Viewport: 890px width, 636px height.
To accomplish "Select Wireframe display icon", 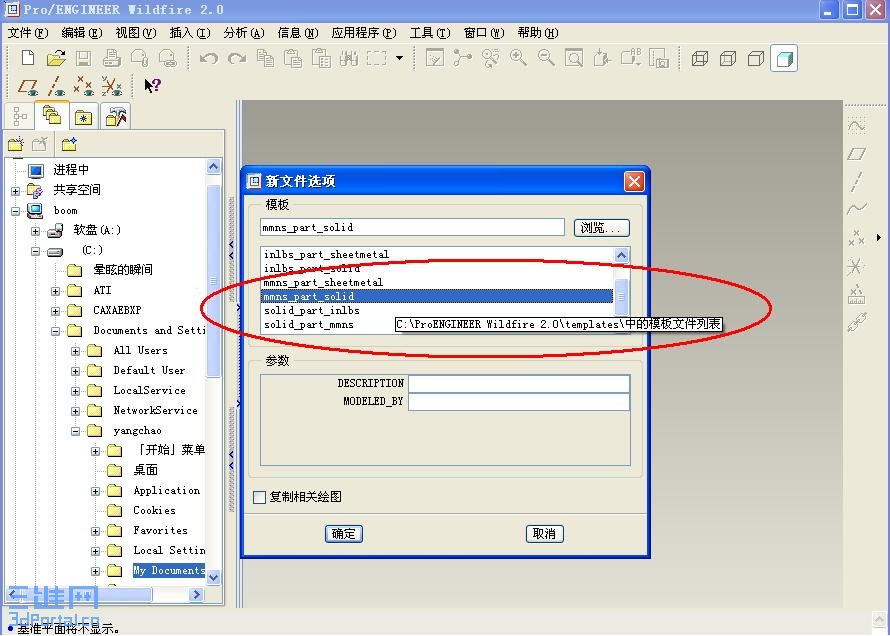I will 700,58.
